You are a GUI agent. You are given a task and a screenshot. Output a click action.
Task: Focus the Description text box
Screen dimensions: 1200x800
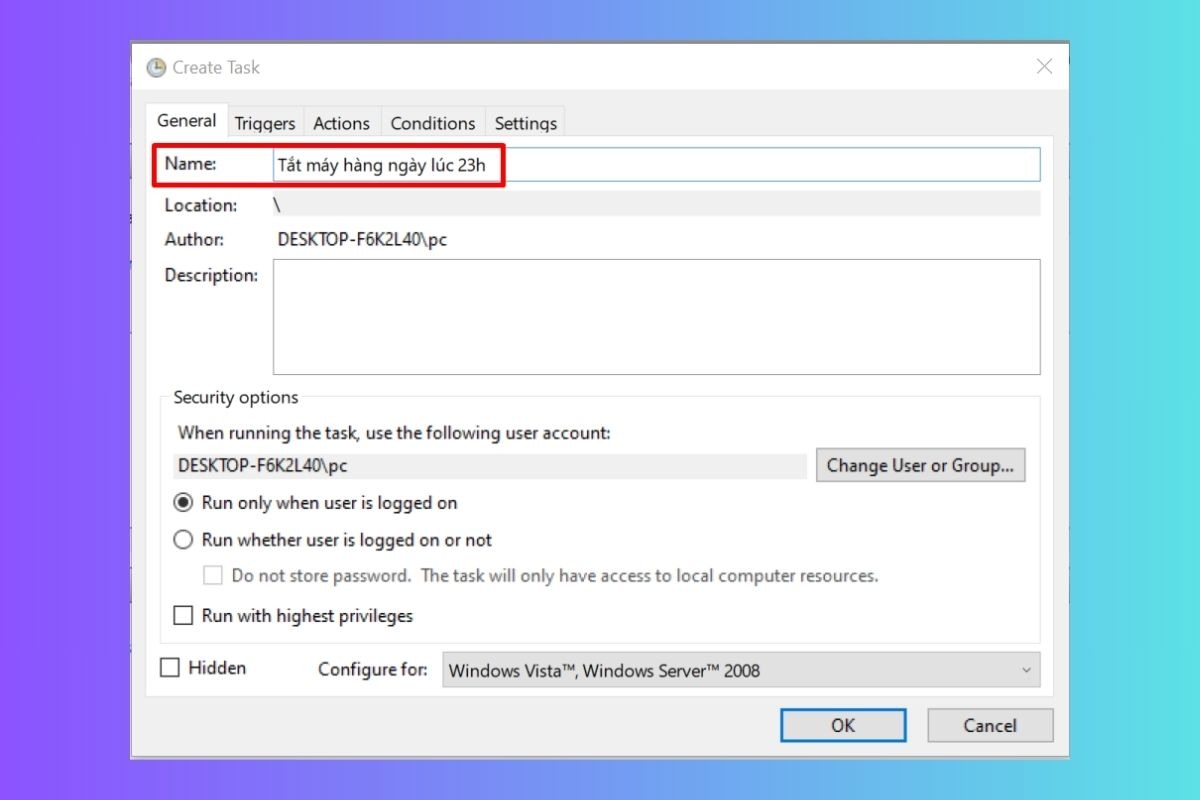(x=656, y=317)
